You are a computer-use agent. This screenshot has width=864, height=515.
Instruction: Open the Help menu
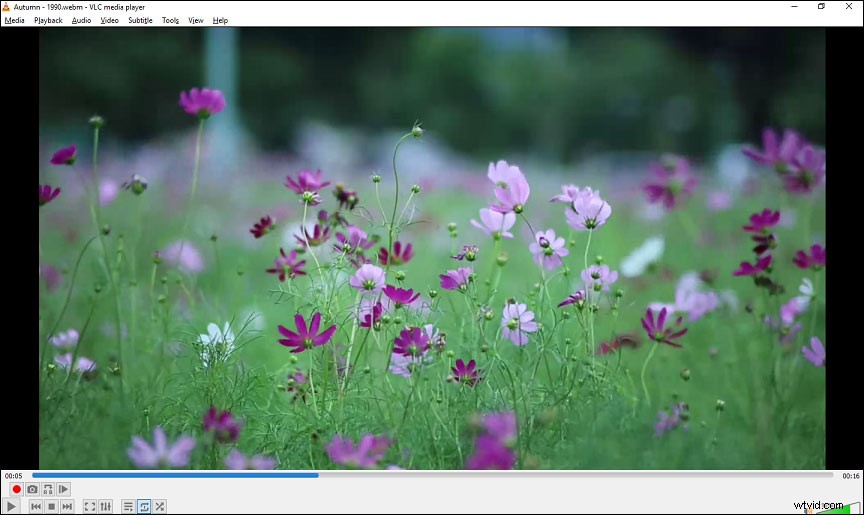[x=220, y=20]
